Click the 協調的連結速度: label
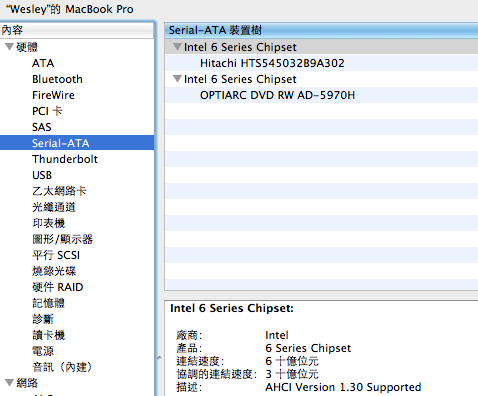Image resolution: width=478 pixels, height=396 pixels. click(217, 374)
